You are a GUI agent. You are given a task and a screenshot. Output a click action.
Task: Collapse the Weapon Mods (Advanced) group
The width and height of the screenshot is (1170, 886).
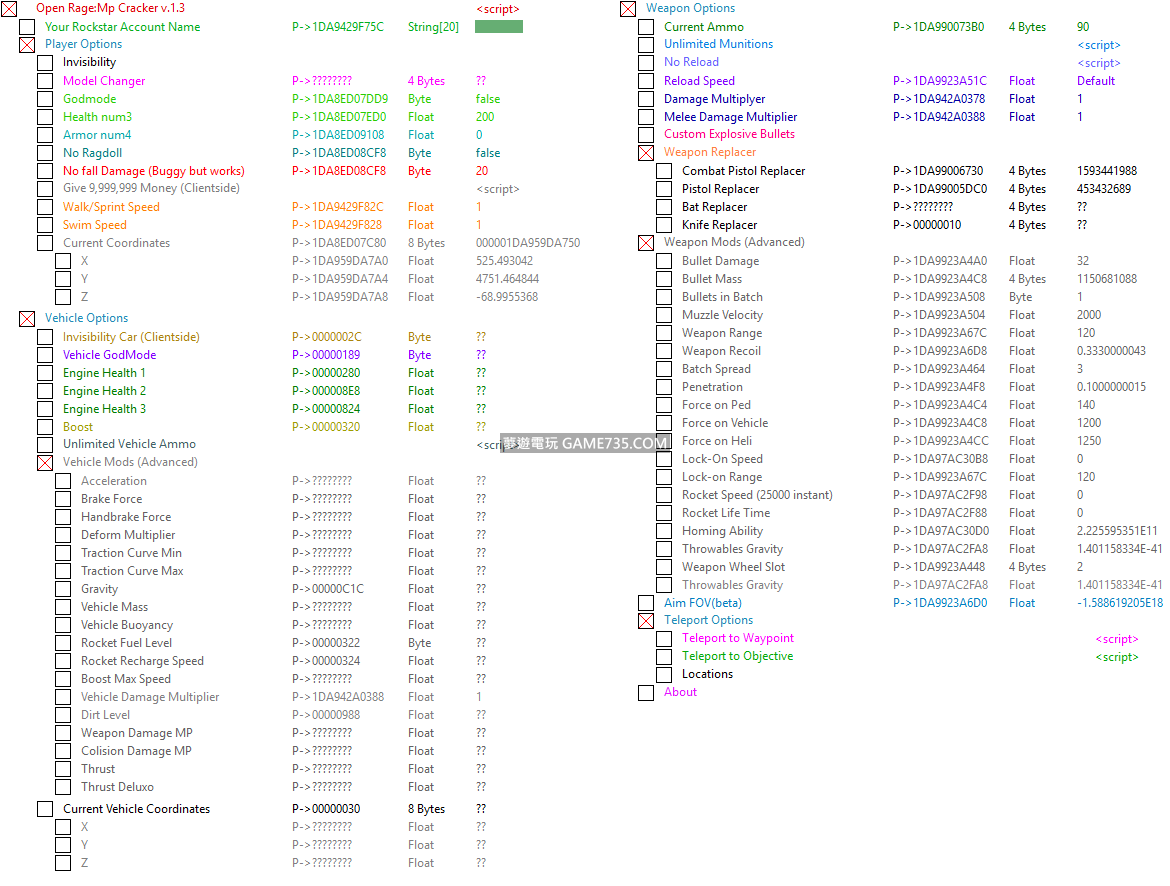tap(646, 243)
